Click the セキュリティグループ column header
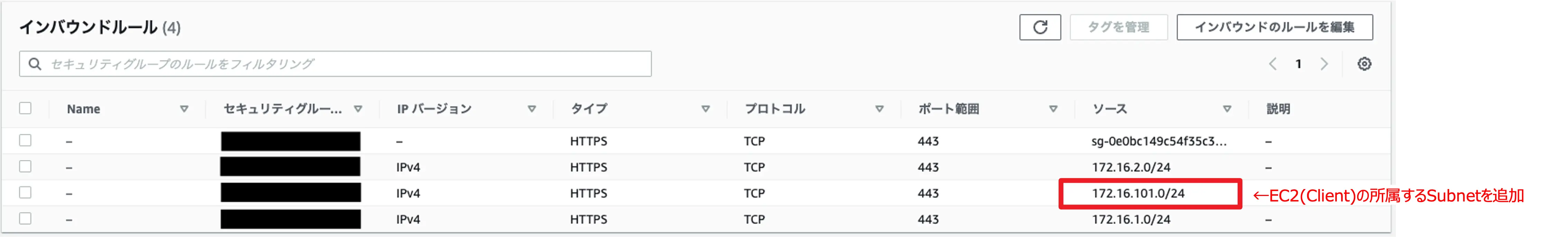This screenshot has width=1568, height=237. (x=282, y=109)
